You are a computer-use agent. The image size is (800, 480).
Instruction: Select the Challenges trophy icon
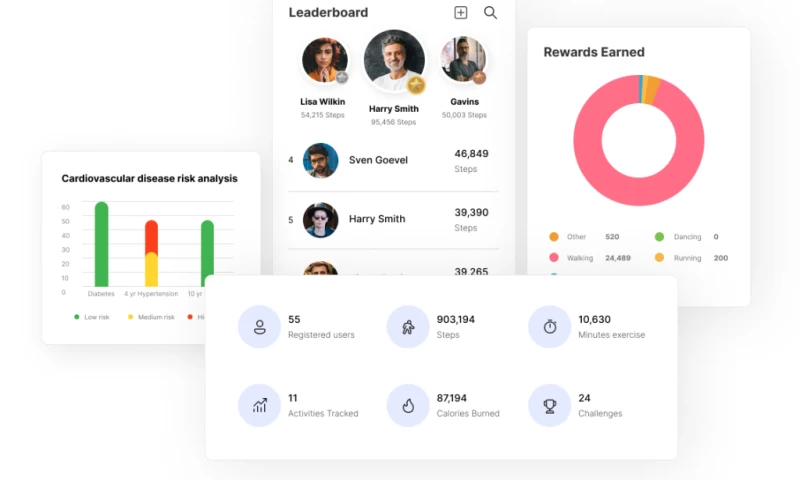(549, 405)
